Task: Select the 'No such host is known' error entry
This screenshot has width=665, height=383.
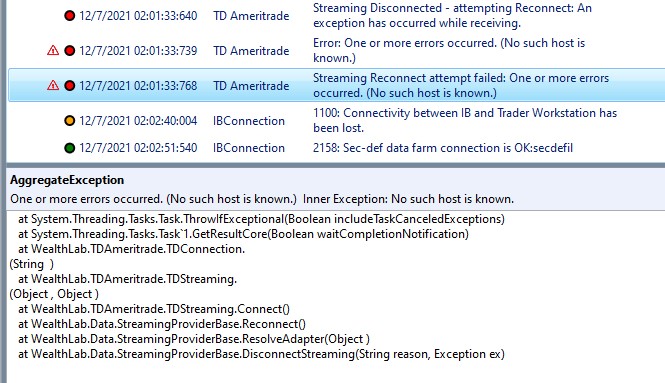Action: click(x=449, y=50)
